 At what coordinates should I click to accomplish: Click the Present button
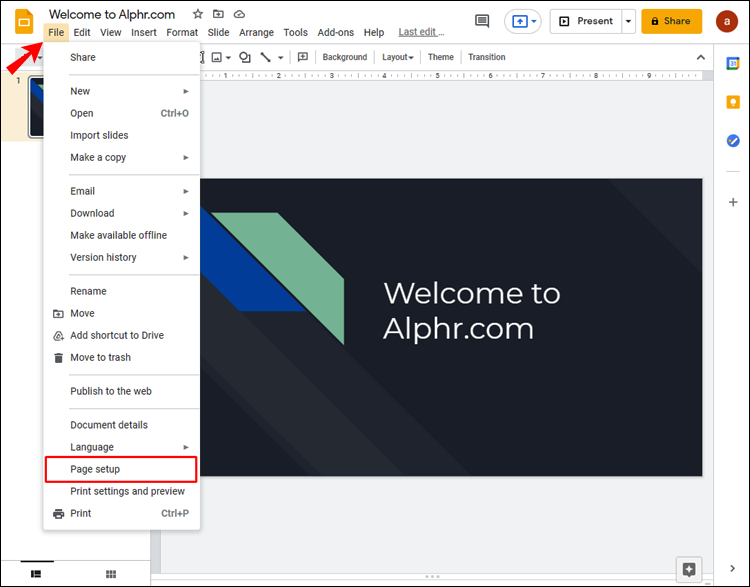(586, 21)
